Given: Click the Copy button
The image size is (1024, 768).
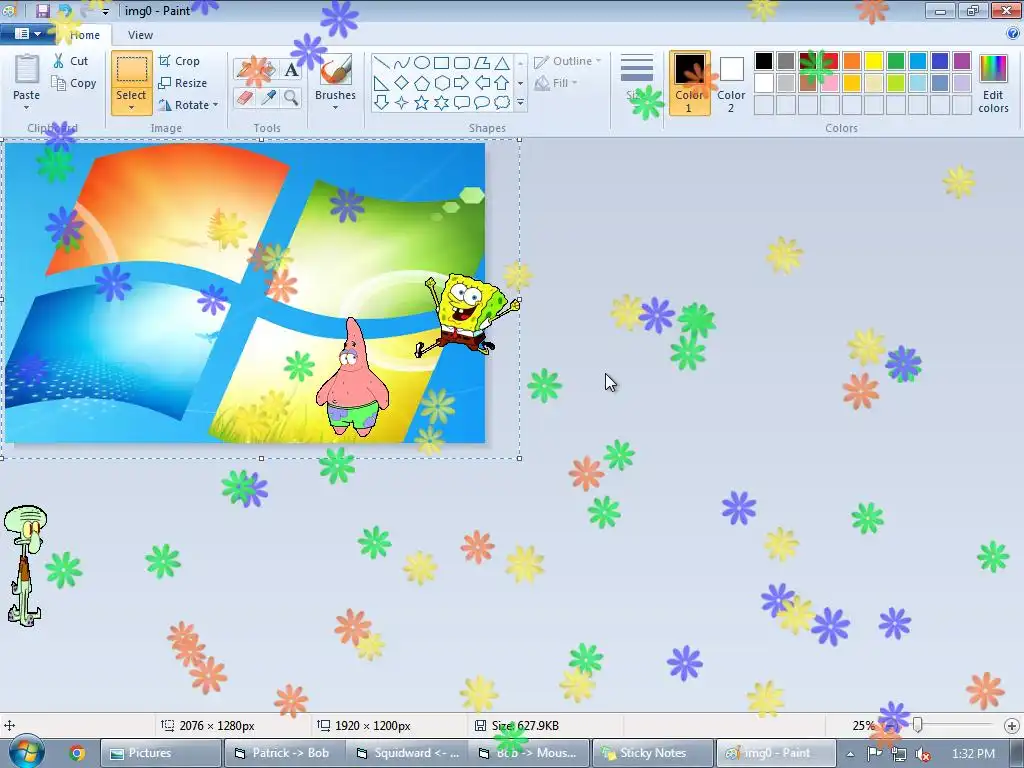Looking at the screenshot, I should pyautogui.click(x=74, y=84).
